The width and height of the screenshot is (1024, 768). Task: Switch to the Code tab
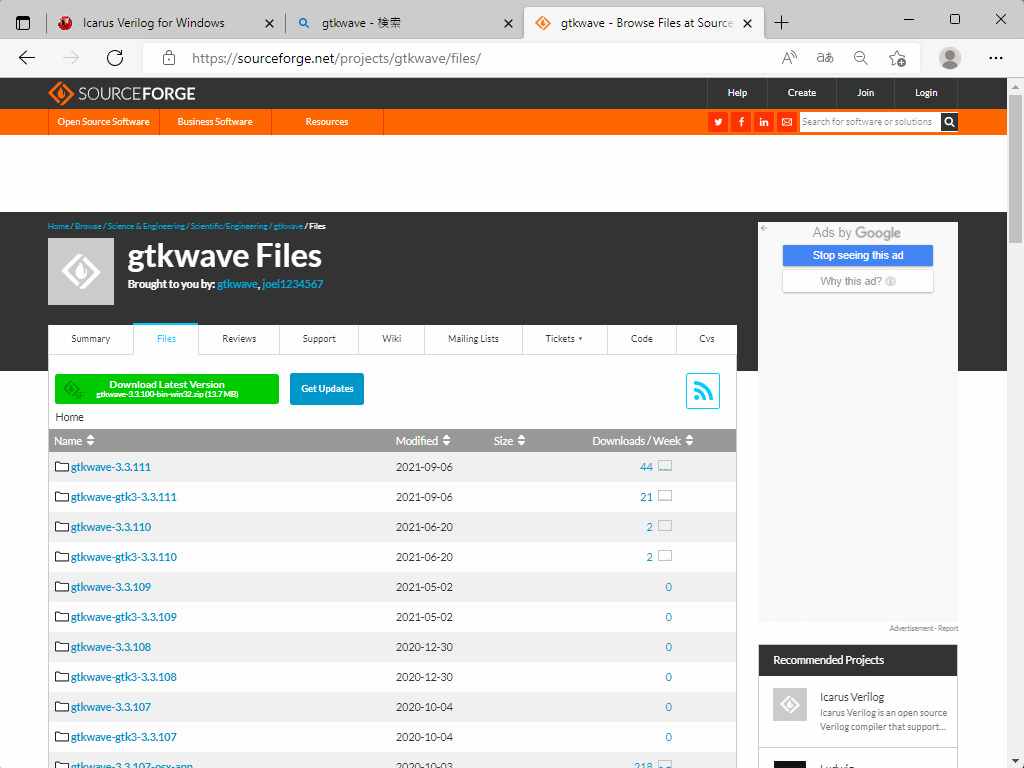(x=641, y=339)
